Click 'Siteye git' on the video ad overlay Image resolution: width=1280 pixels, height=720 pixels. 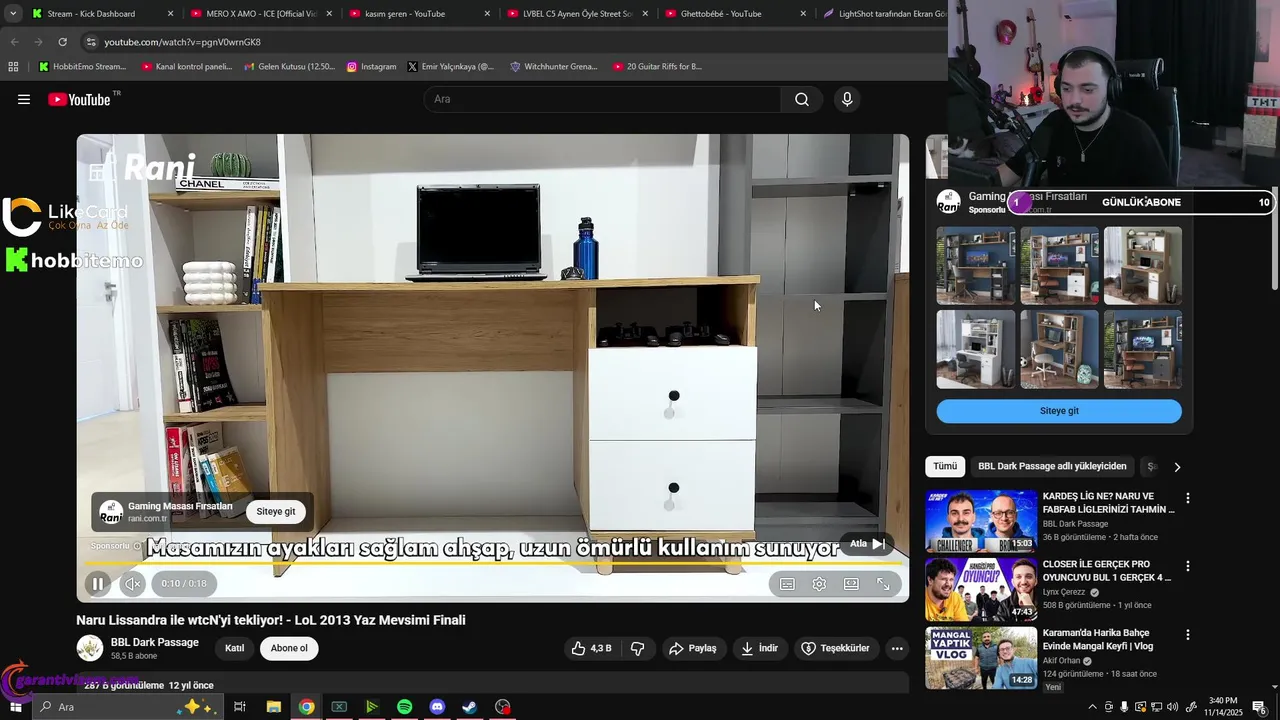(276, 511)
